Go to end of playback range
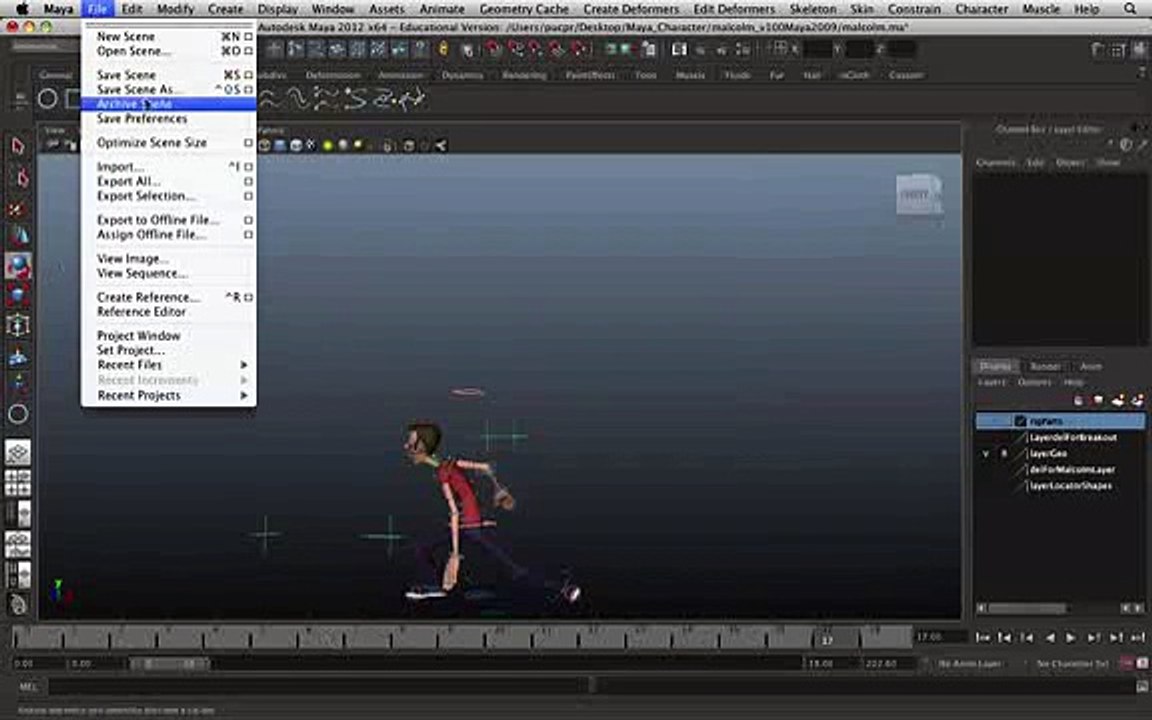This screenshot has width=1152, height=720. pyautogui.click(x=1138, y=638)
